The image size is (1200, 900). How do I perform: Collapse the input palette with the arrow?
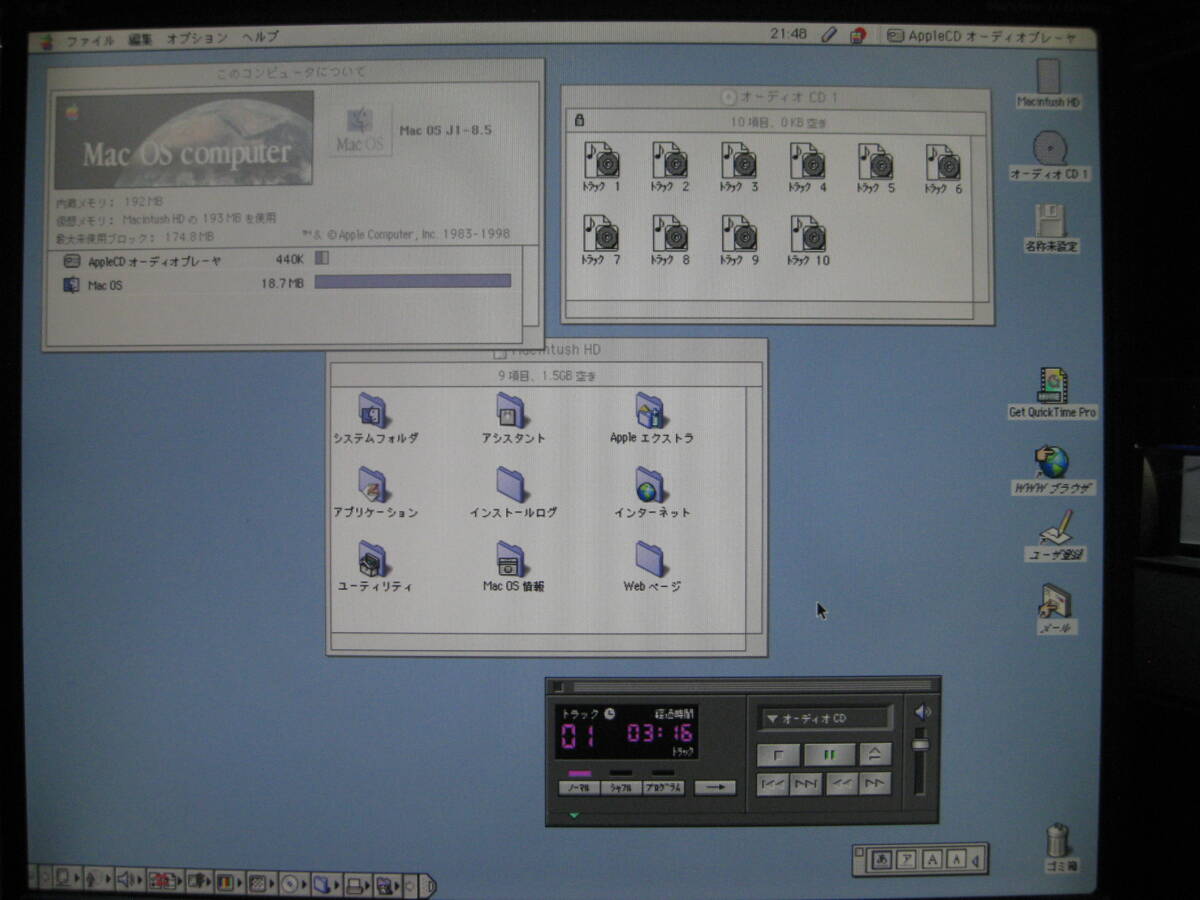click(x=977, y=859)
